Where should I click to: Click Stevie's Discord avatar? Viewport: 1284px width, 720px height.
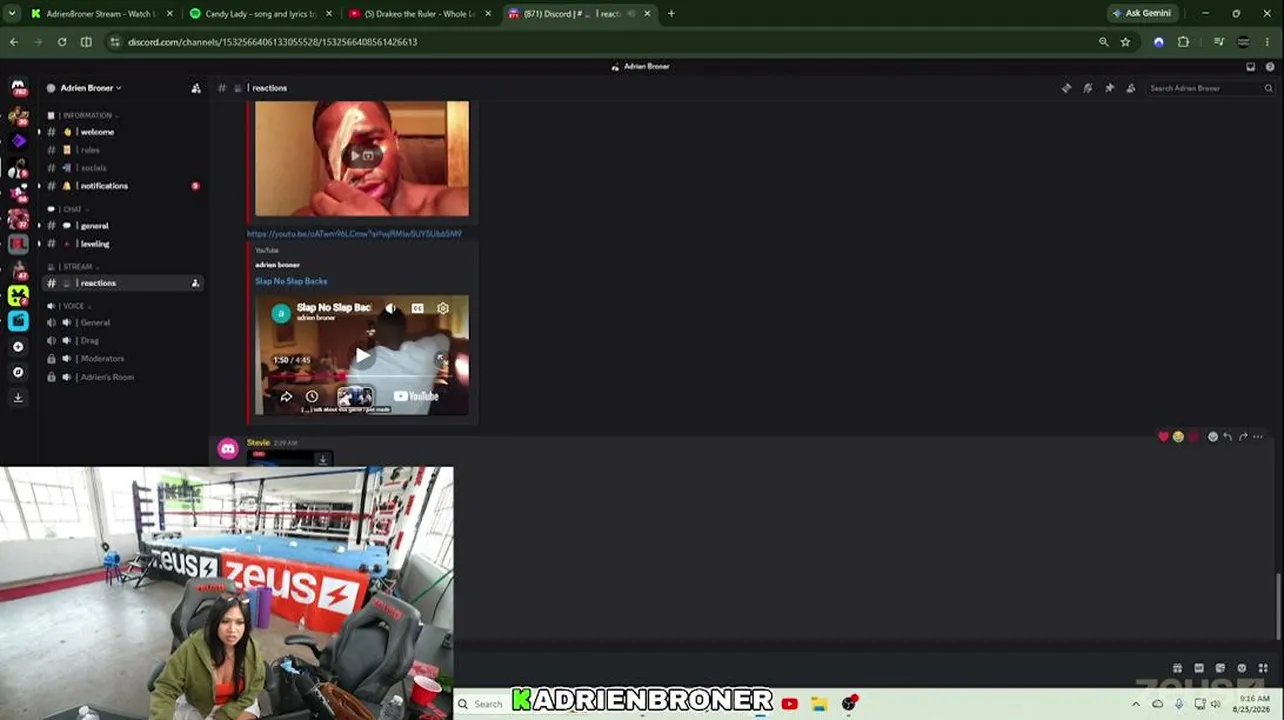(x=228, y=449)
